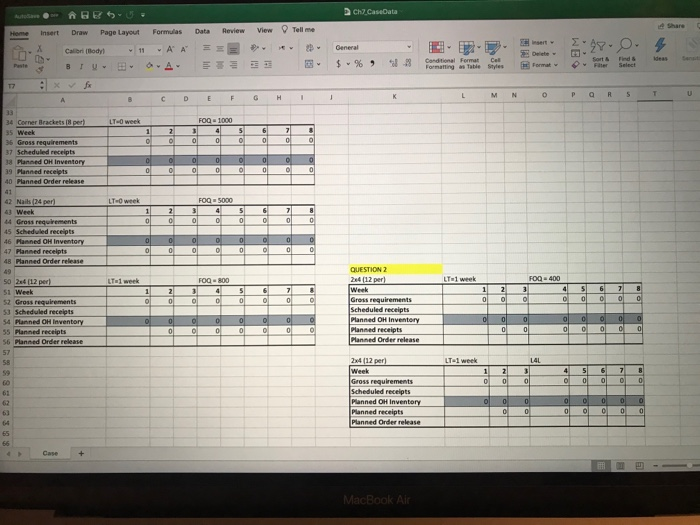
Task: Click the Sort & Filter icon
Action: point(600,53)
